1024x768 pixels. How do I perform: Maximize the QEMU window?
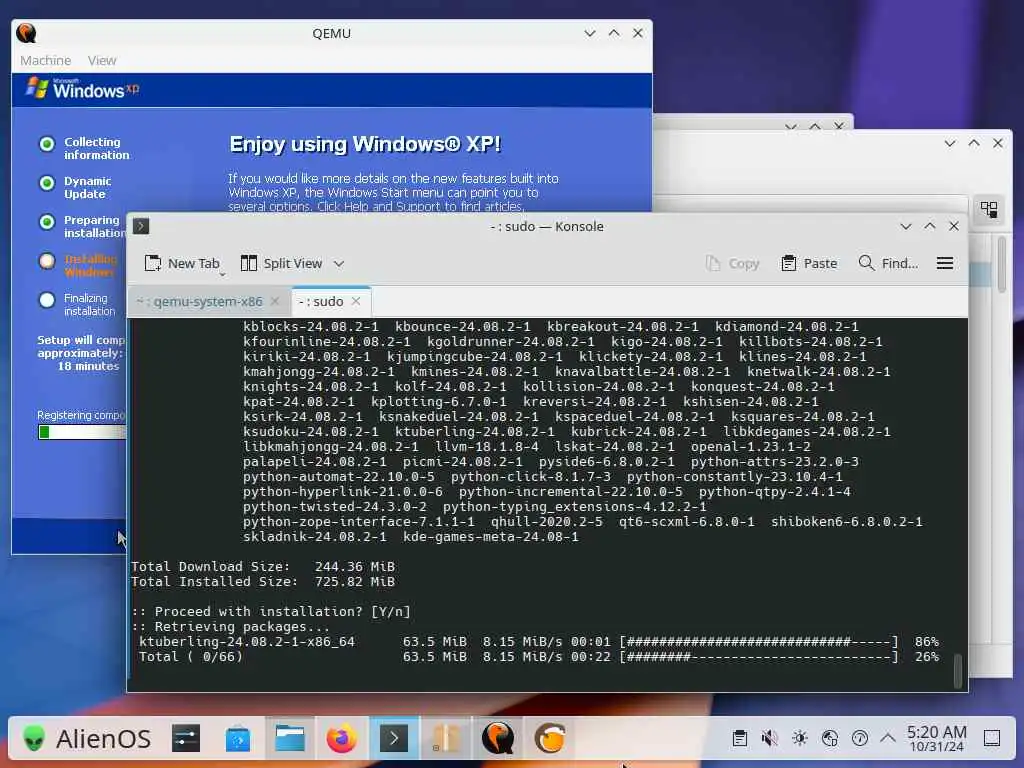[614, 33]
